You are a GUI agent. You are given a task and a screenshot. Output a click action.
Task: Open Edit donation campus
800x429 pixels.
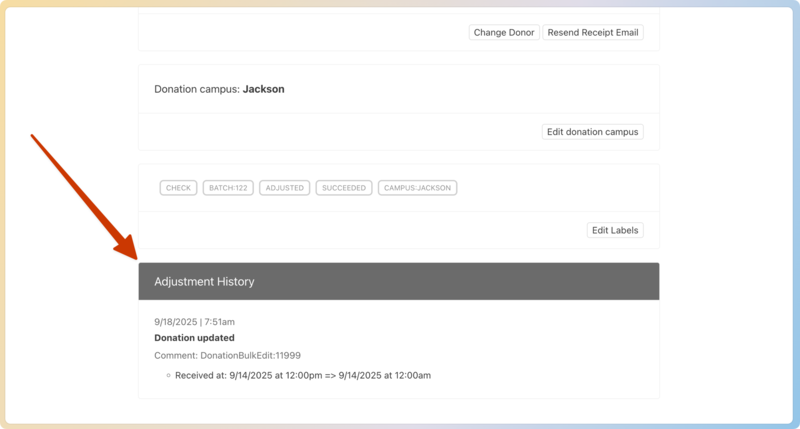[593, 131]
